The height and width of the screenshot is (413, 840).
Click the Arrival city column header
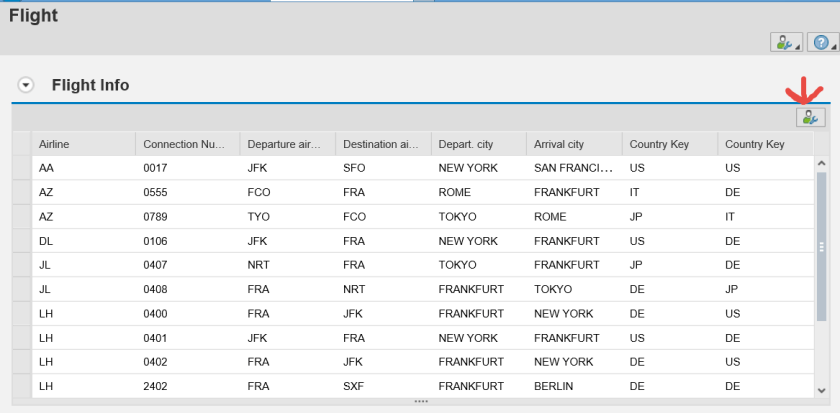572,144
